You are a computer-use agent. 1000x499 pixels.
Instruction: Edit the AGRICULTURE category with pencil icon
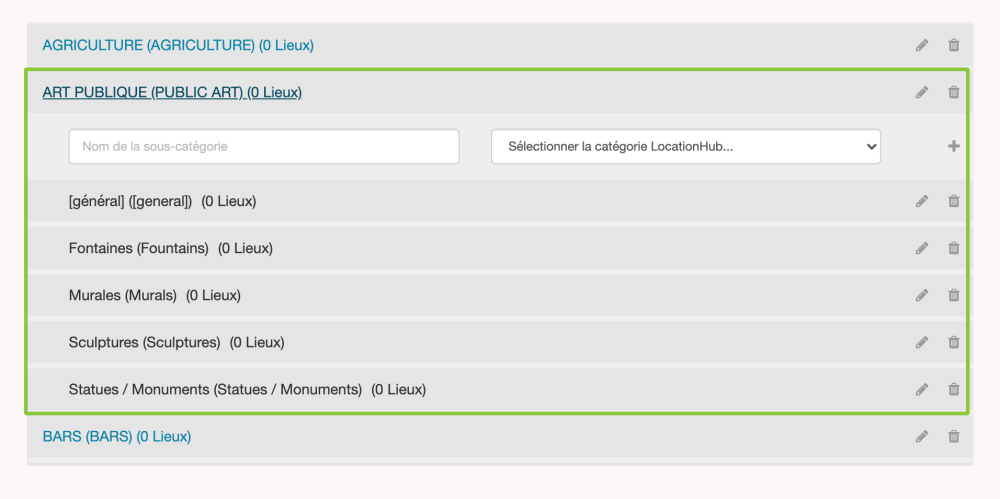pos(921,45)
